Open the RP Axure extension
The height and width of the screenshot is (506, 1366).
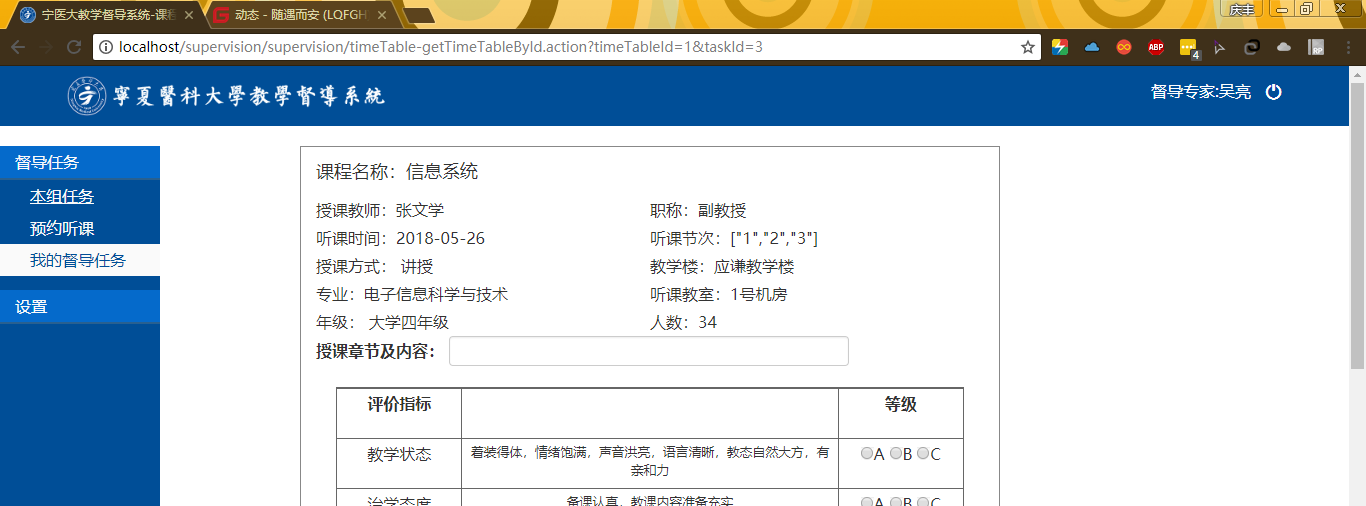pyautogui.click(x=1316, y=47)
